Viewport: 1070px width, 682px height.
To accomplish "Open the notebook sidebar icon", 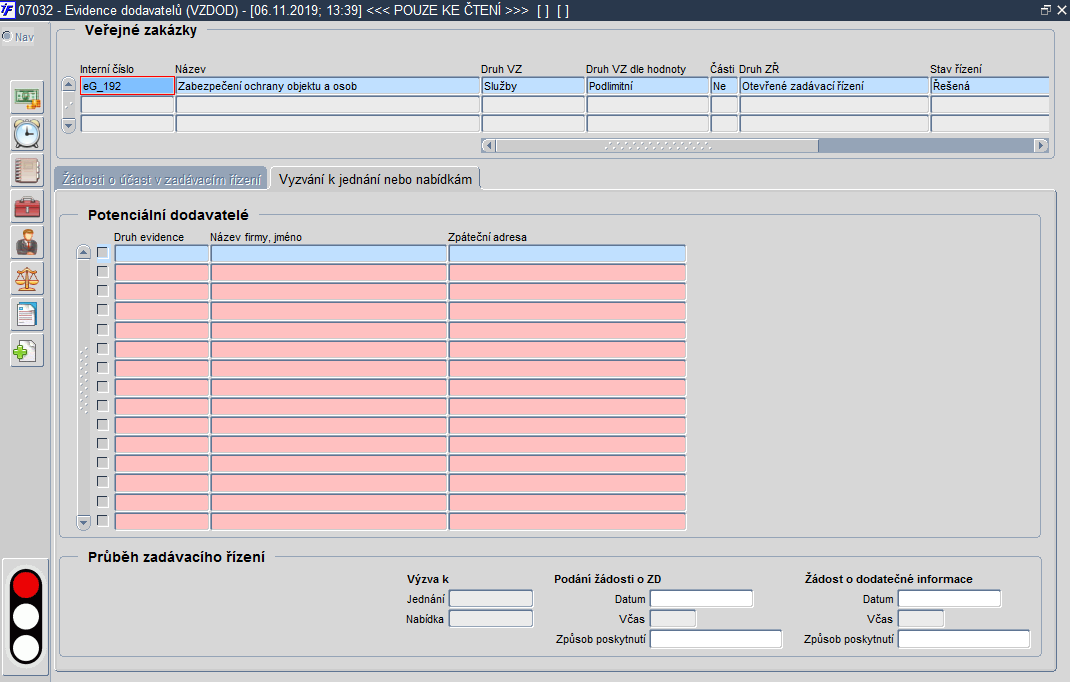I will (27, 171).
